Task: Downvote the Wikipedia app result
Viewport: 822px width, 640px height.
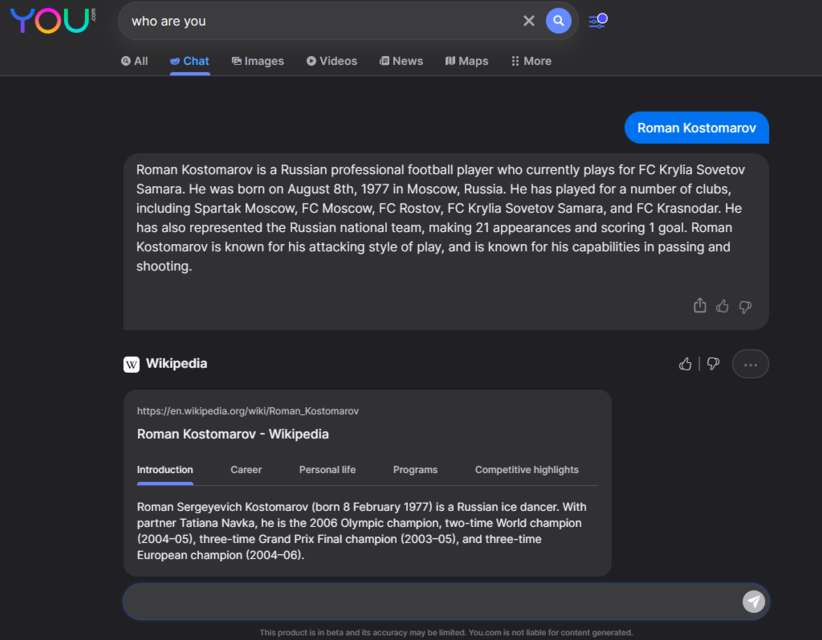Action: click(x=713, y=364)
